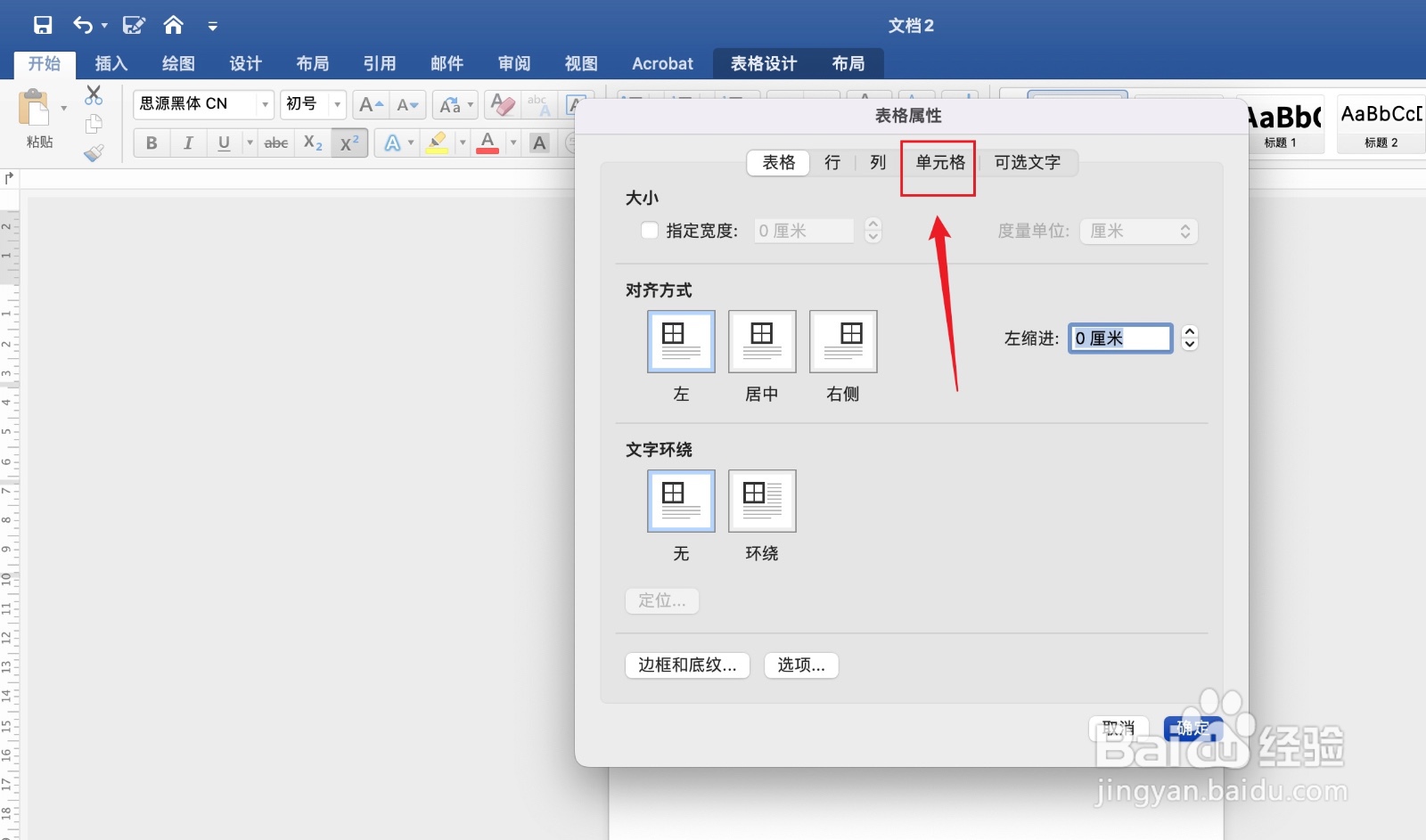1426x840 pixels.
Task: Toggle Strikethrough abc formatting
Action: click(x=276, y=143)
